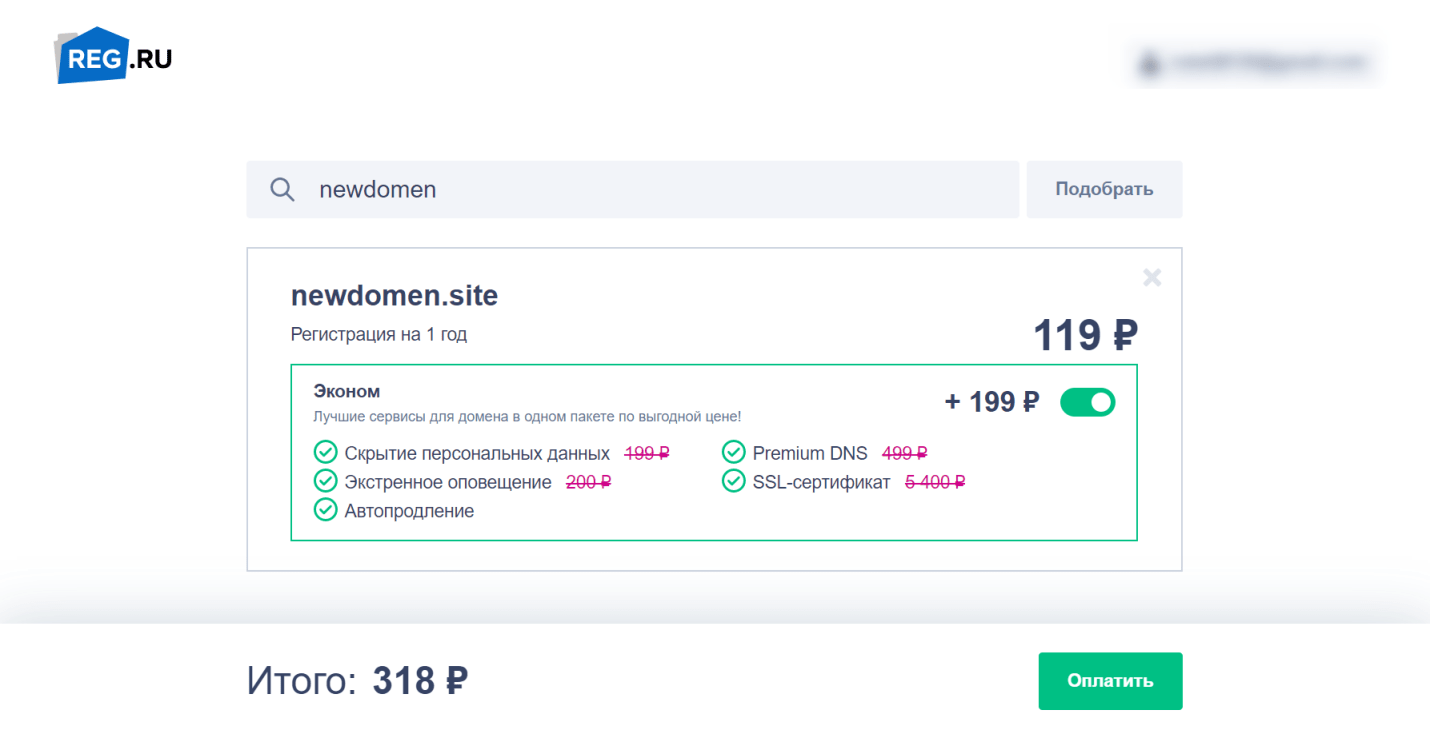Click the Скрытие персональных данных label
The width and height of the screenshot is (1430, 734).
tap(477, 453)
